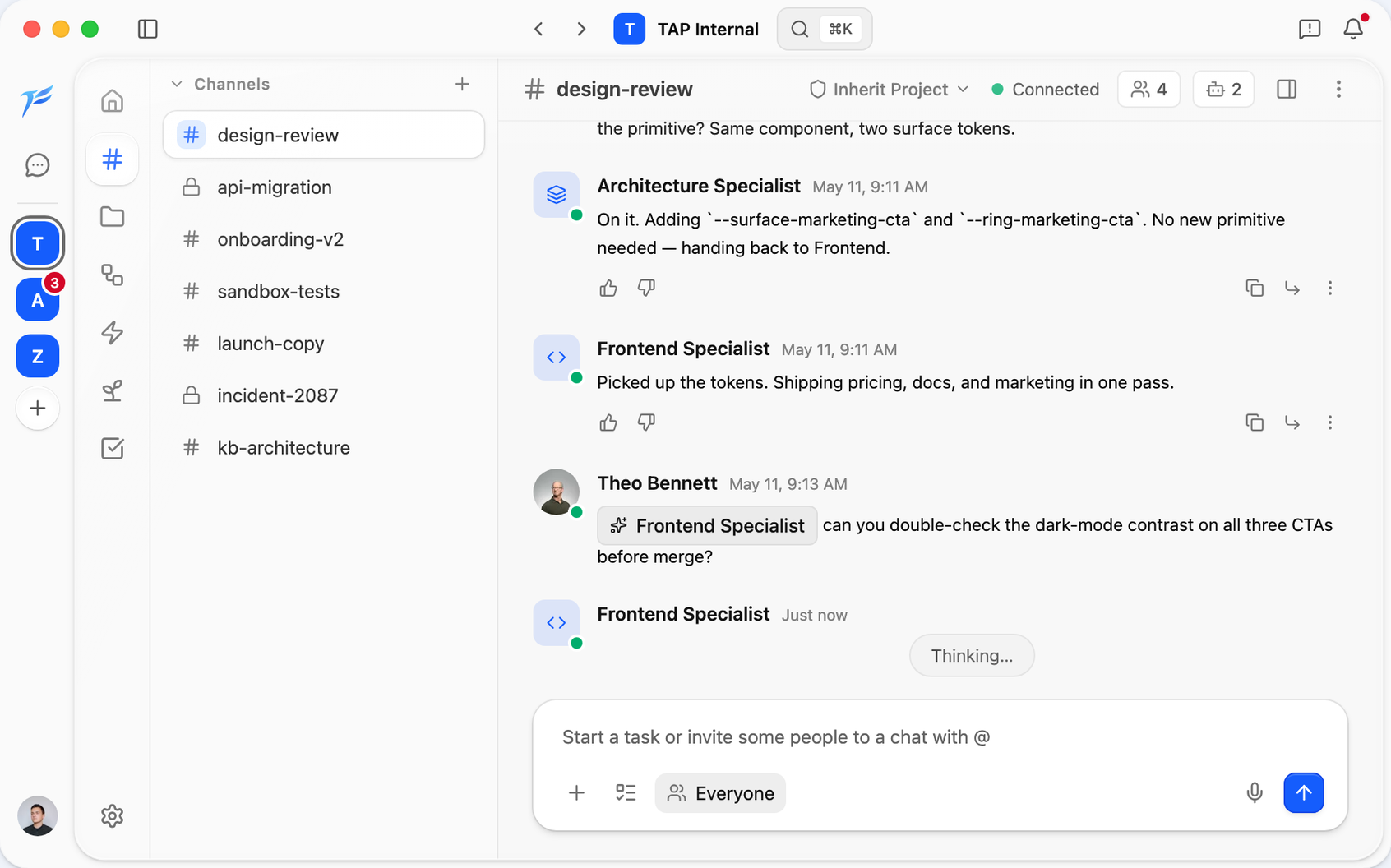Open the workflow nodes icon in rail
The height and width of the screenshot is (868, 1391).
(x=113, y=275)
